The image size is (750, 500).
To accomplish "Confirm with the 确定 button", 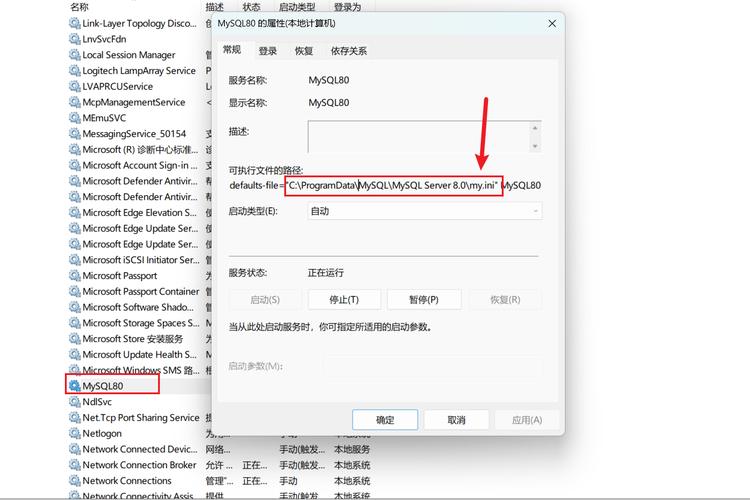I will 385,420.
